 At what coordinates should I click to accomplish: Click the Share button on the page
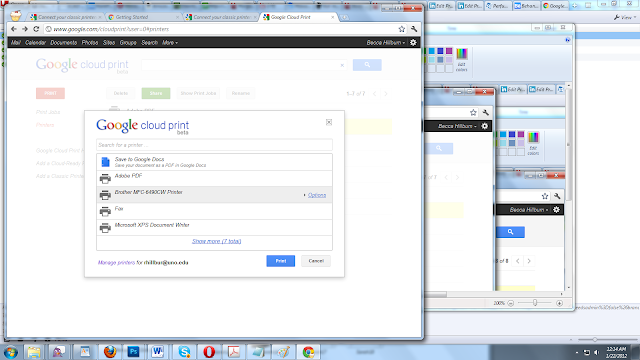click(156, 93)
